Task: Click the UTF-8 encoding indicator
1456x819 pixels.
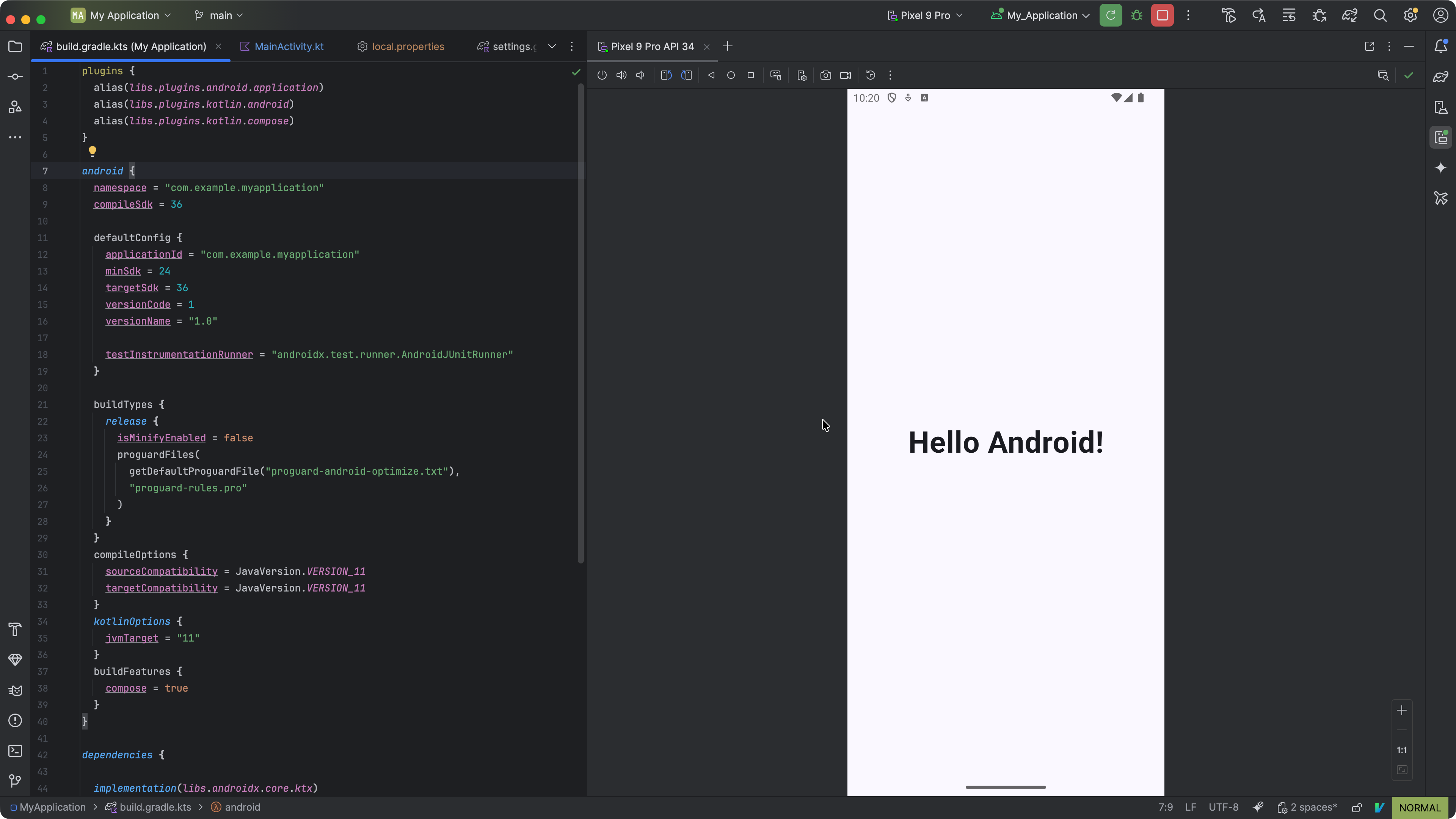Action: [x=1223, y=807]
